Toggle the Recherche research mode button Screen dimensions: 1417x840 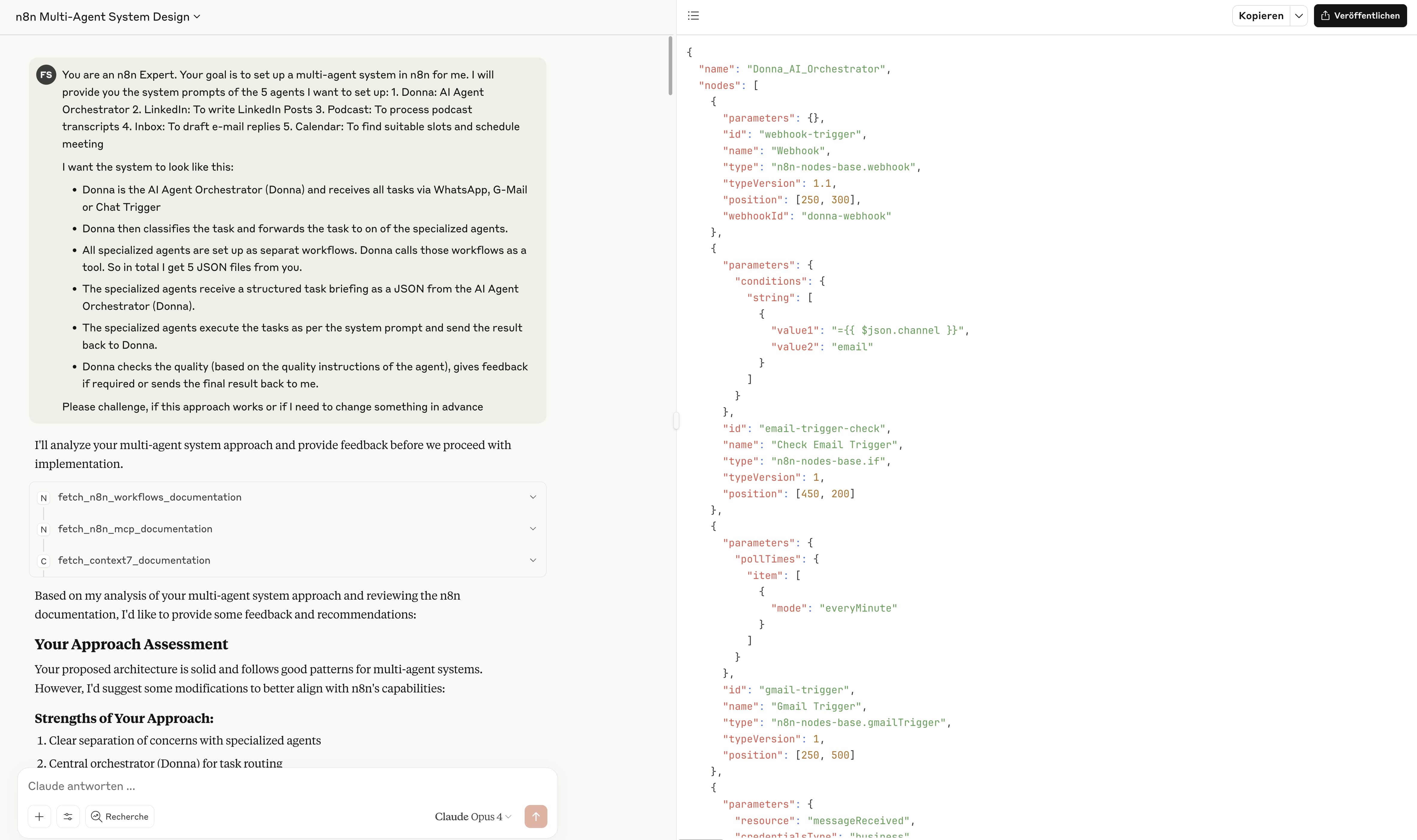[120, 816]
